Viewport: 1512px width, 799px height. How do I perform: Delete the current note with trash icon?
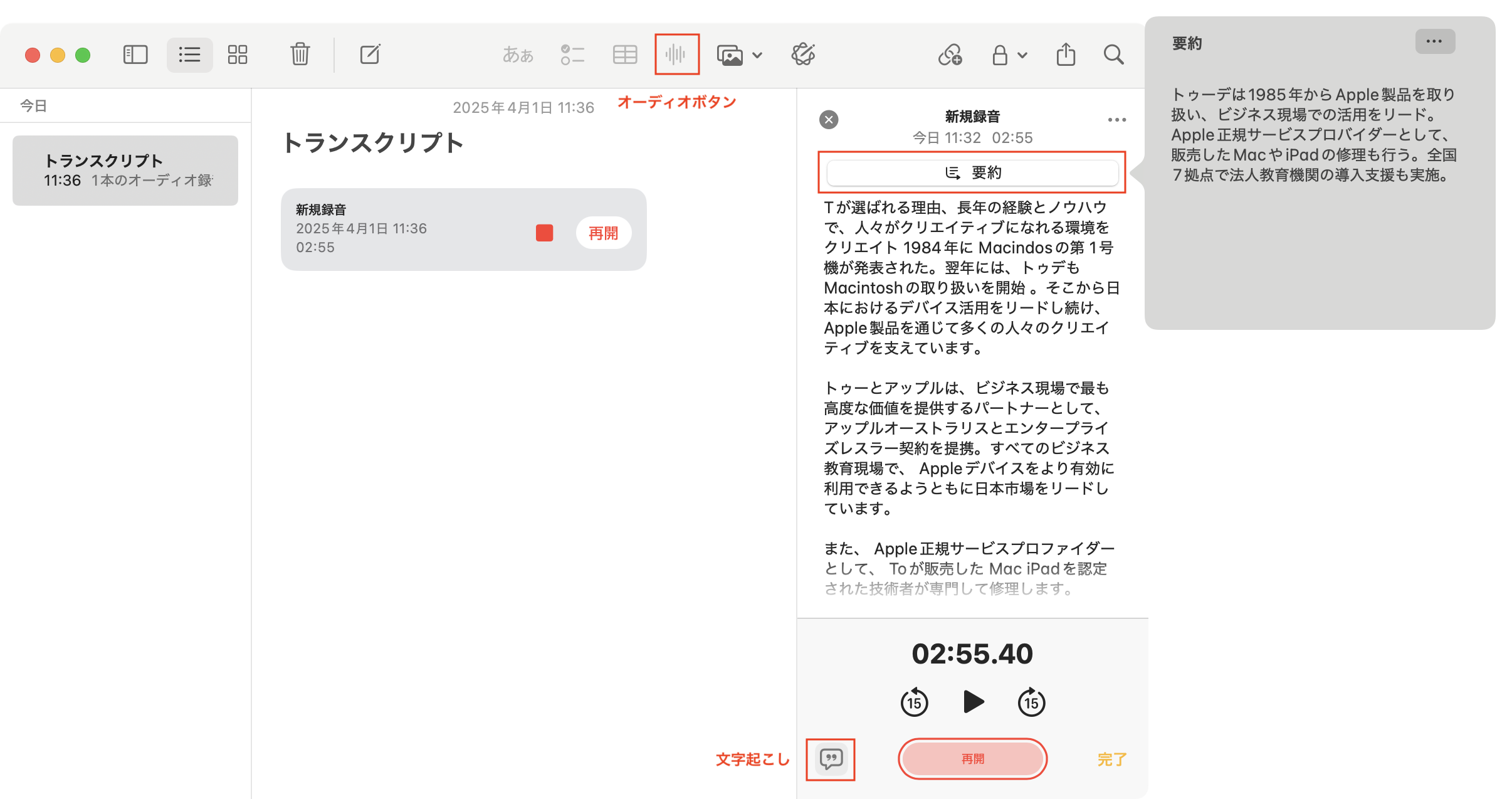(300, 55)
